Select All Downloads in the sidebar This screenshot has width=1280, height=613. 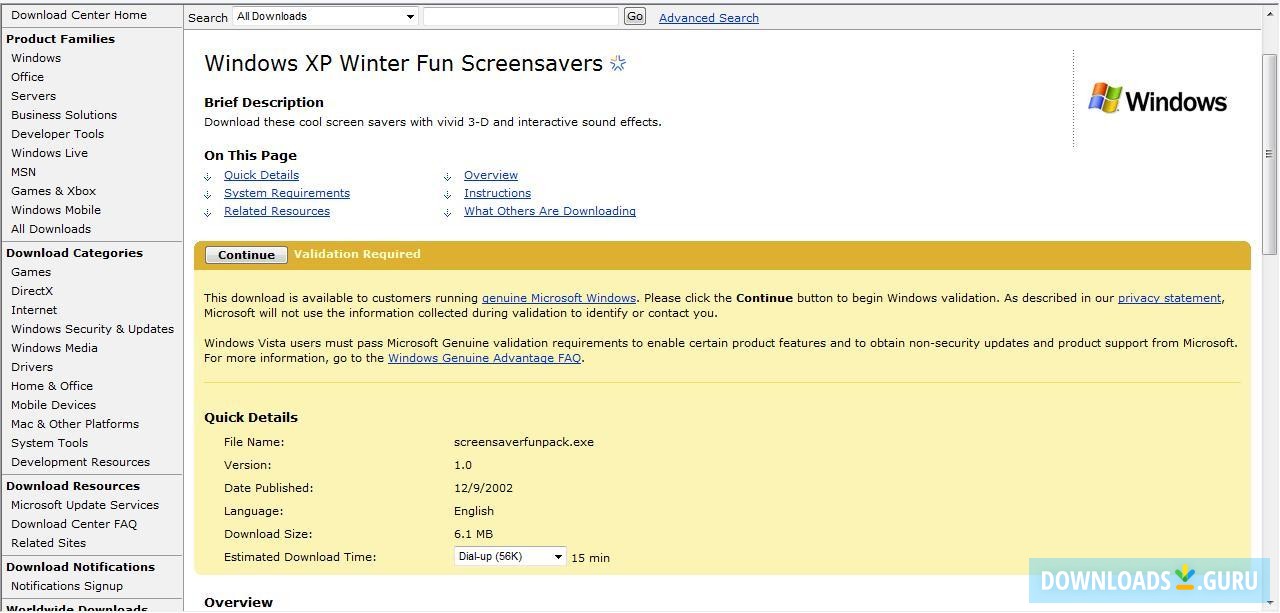click(x=51, y=229)
